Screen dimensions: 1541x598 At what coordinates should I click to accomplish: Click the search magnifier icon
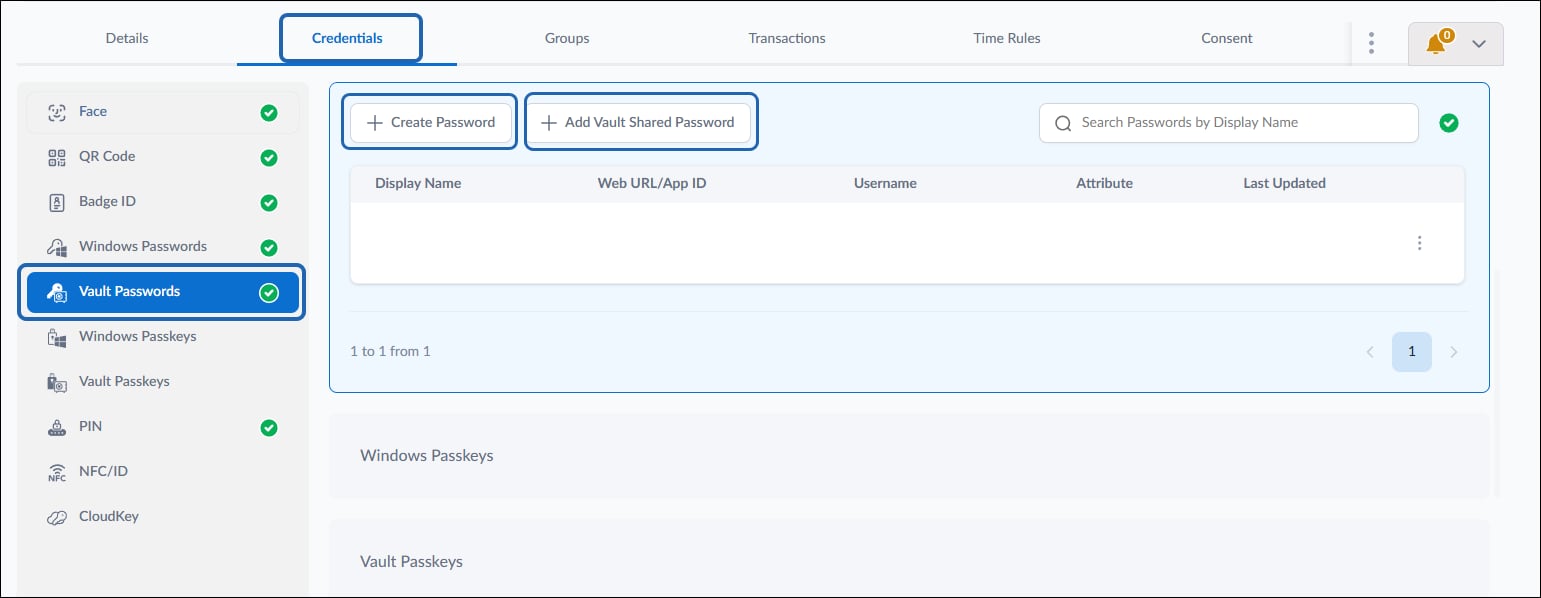click(1063, 123)
